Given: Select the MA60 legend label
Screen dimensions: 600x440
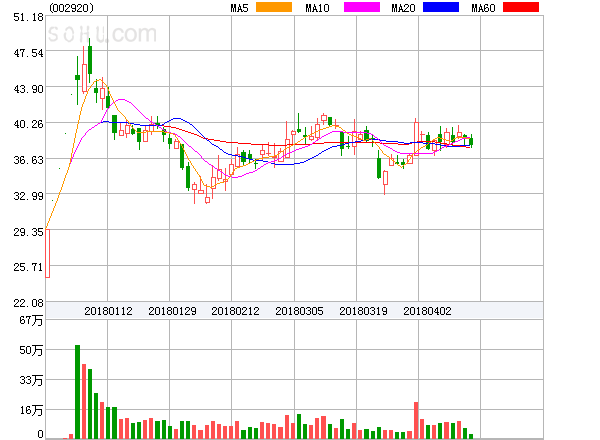Looking at the screenshot, I should pos(483,8).
